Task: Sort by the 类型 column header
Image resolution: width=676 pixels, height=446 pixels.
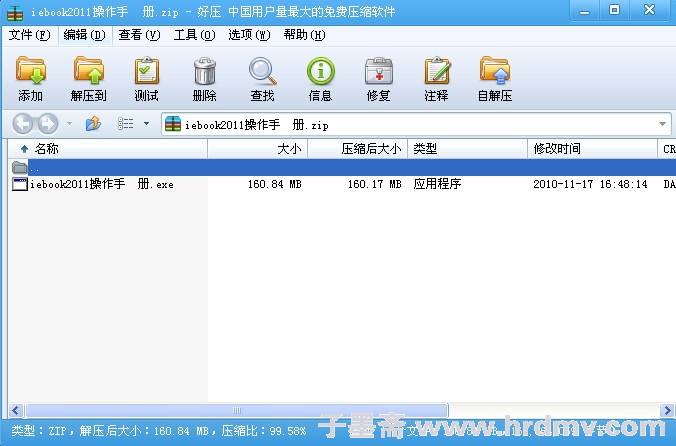Action: coord(467,149)
